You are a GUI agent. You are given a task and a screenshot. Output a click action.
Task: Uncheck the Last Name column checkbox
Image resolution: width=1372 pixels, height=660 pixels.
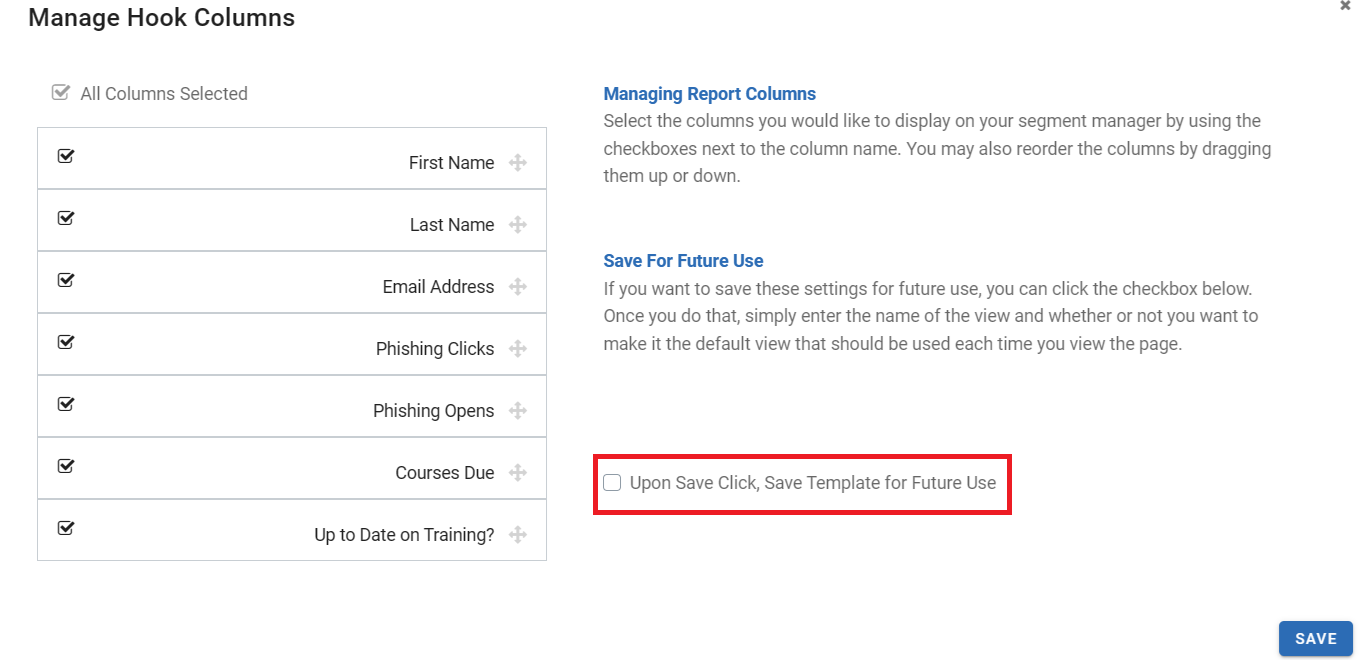pyautogui.click(x=66, y=218)
